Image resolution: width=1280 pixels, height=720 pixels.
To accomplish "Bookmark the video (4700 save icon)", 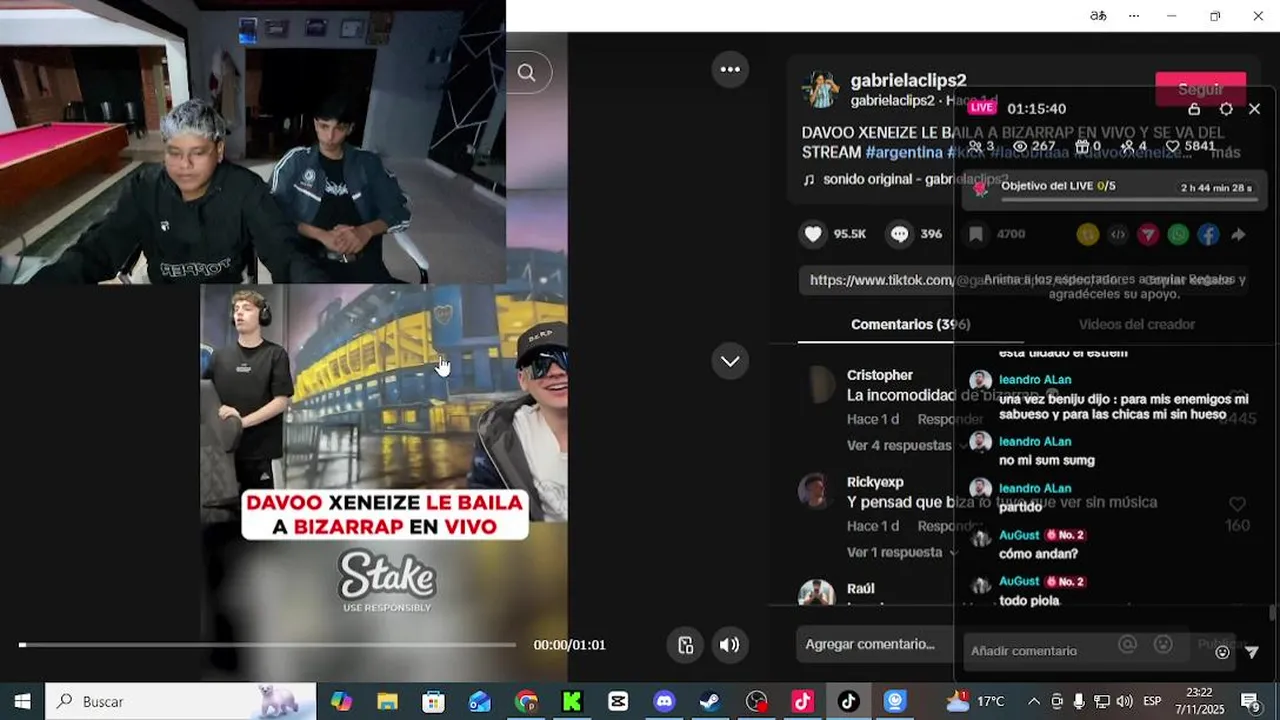I will pos(976,234).
